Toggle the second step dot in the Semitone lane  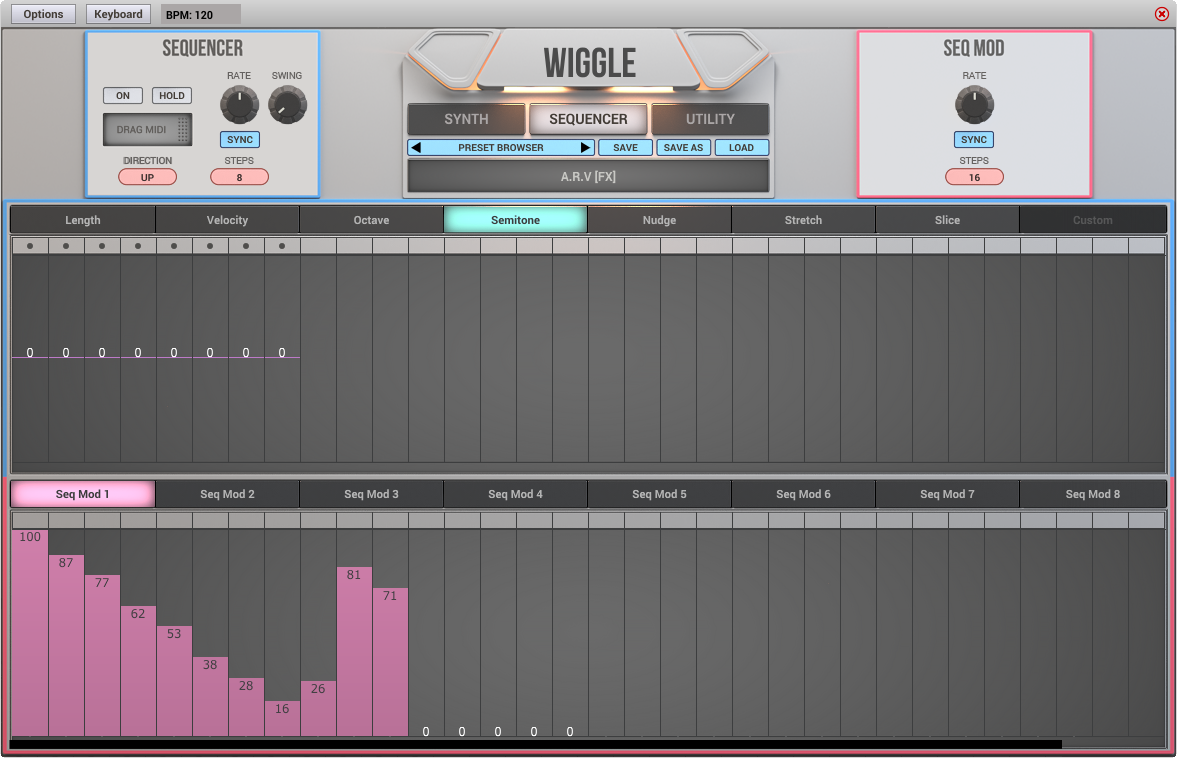pos(66,245)
